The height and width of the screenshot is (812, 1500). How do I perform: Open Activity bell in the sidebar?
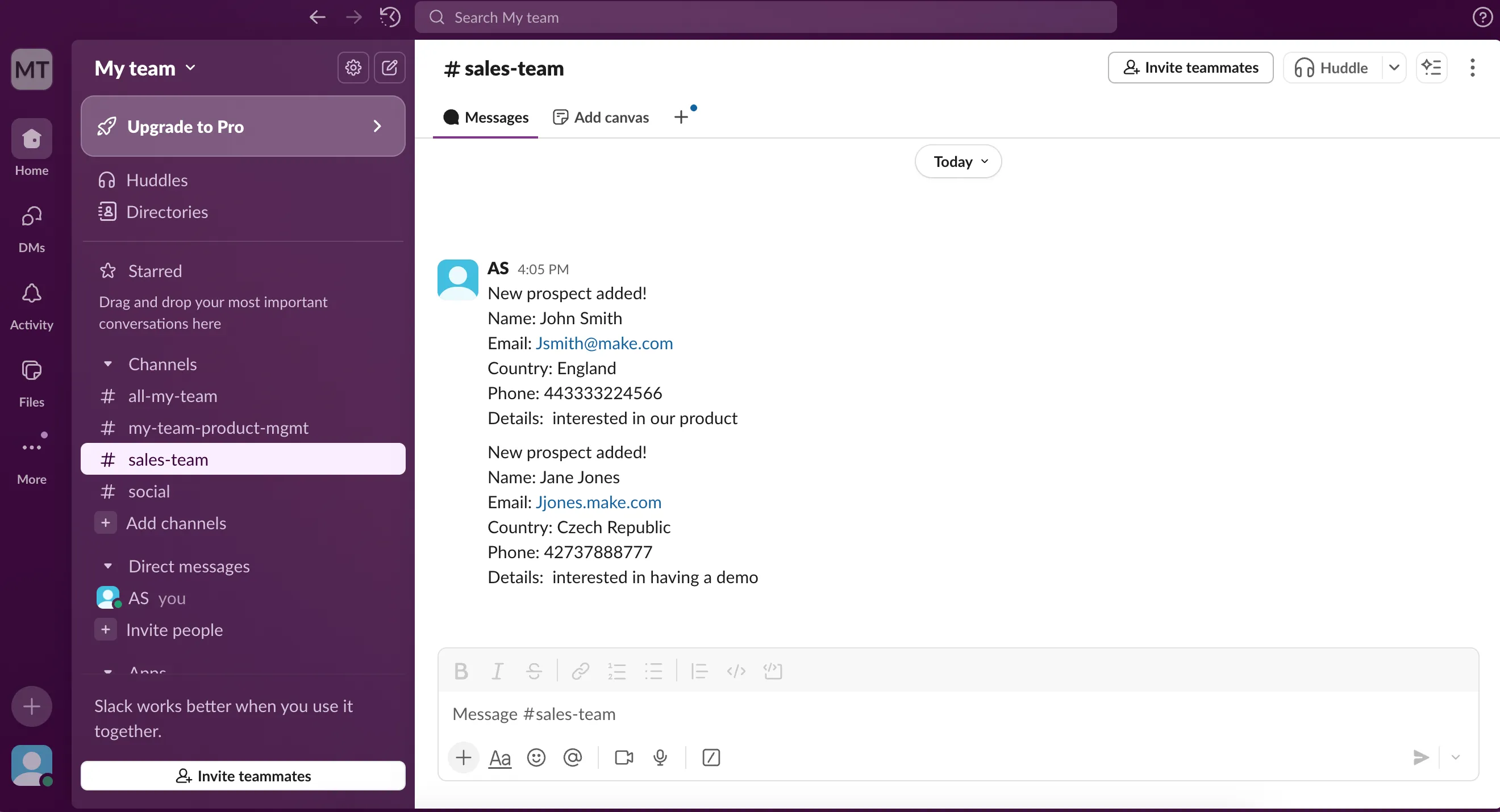[31, 307]
